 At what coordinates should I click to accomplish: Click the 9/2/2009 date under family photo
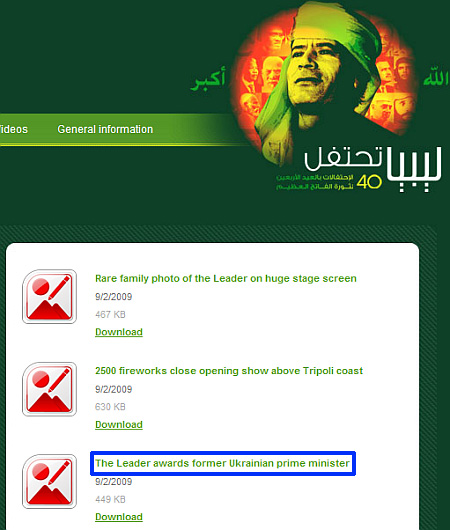113,297
